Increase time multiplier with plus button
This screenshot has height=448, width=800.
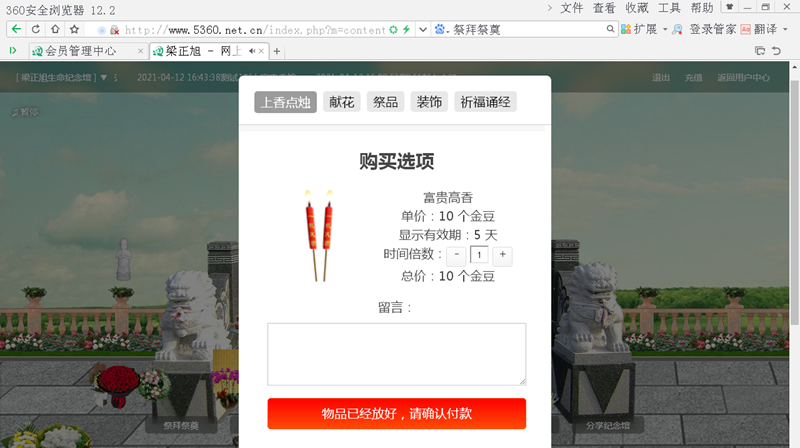503,255
